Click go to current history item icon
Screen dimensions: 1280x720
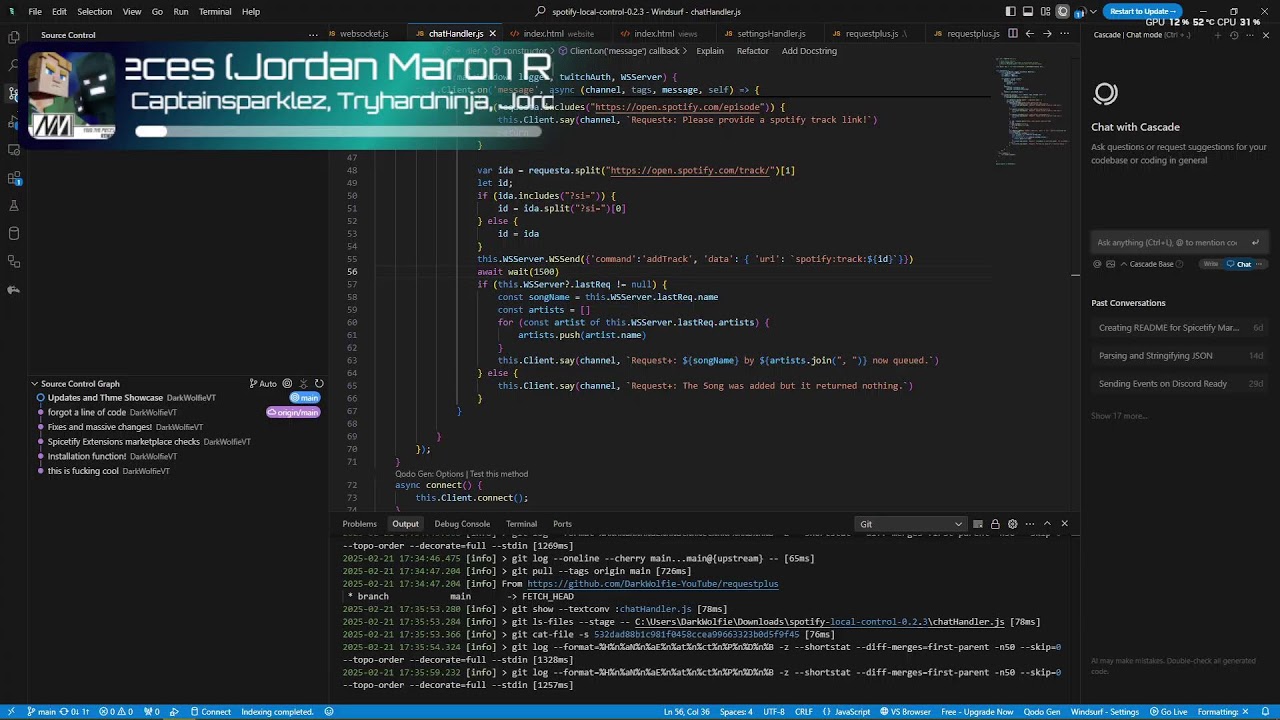(287, 384)
